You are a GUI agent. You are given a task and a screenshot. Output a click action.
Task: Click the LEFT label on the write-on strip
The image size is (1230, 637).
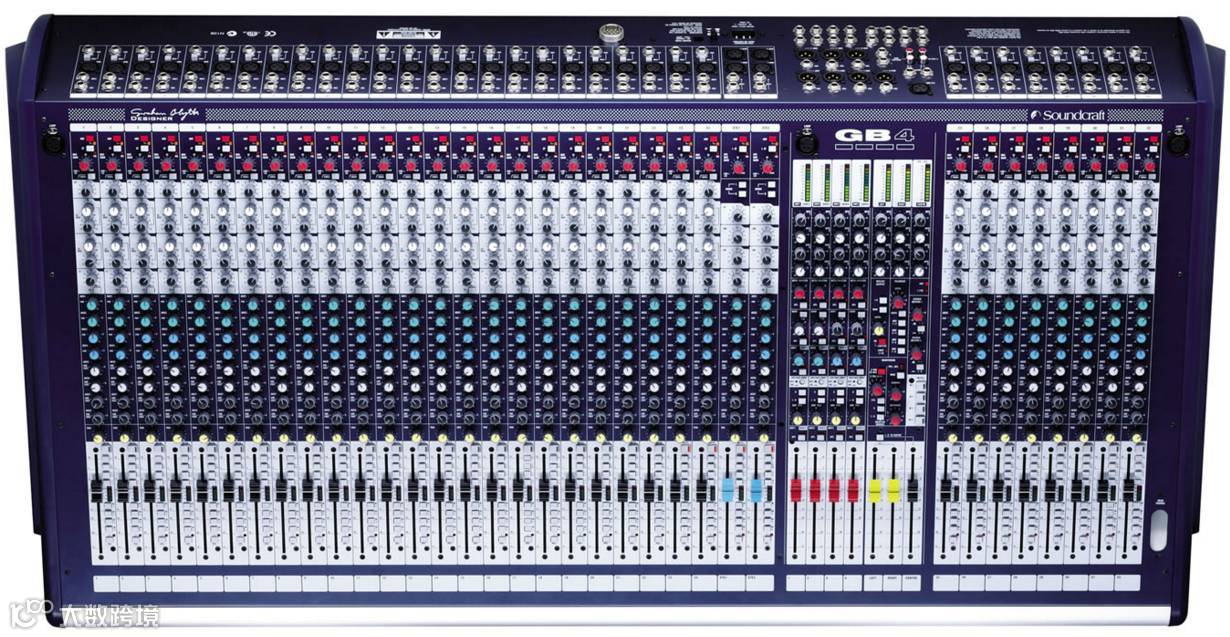[x=874, y=577]
